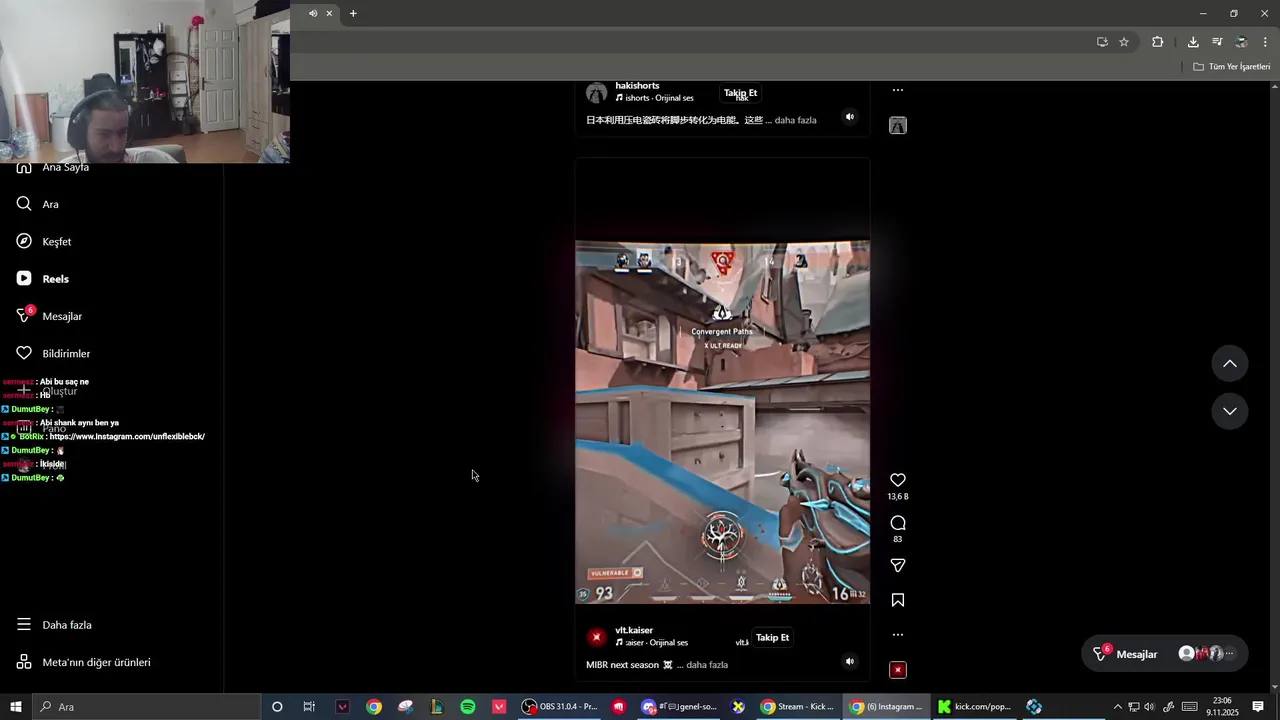Save the reel with the bookmark icon
Screen dimensions: 1280x720
pos(898,600)
